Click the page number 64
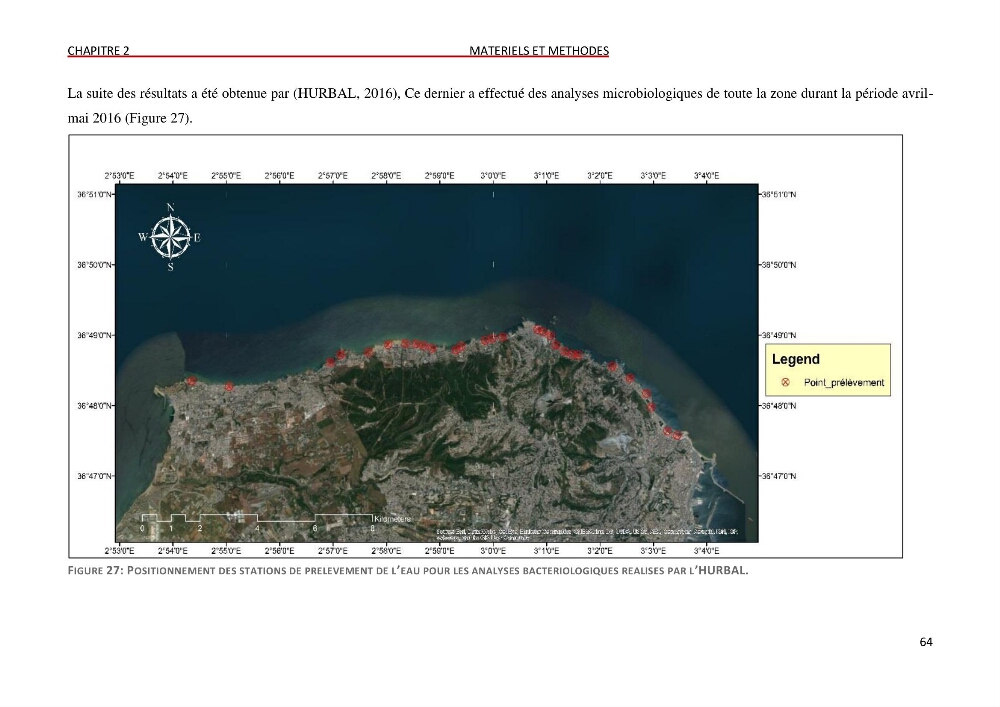 click(x=926, y=642)
